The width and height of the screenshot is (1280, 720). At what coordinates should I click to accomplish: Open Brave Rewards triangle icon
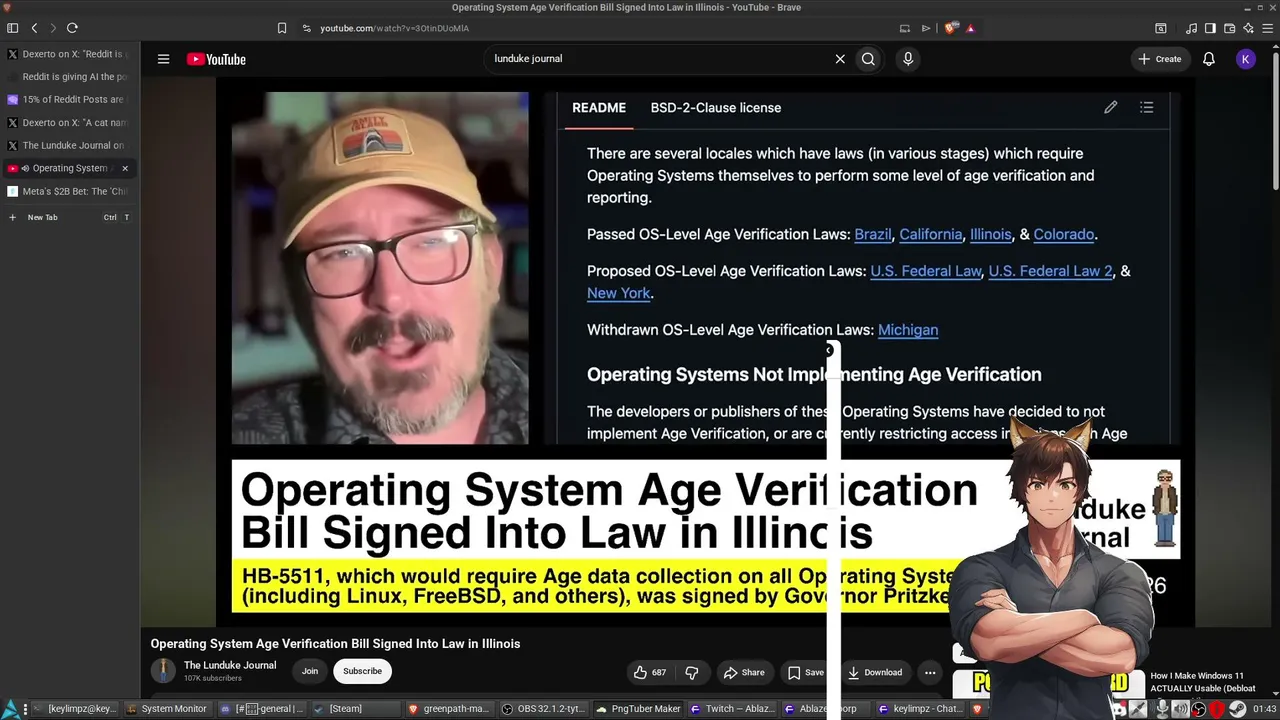pyautogui.click(x=970, y=28)
